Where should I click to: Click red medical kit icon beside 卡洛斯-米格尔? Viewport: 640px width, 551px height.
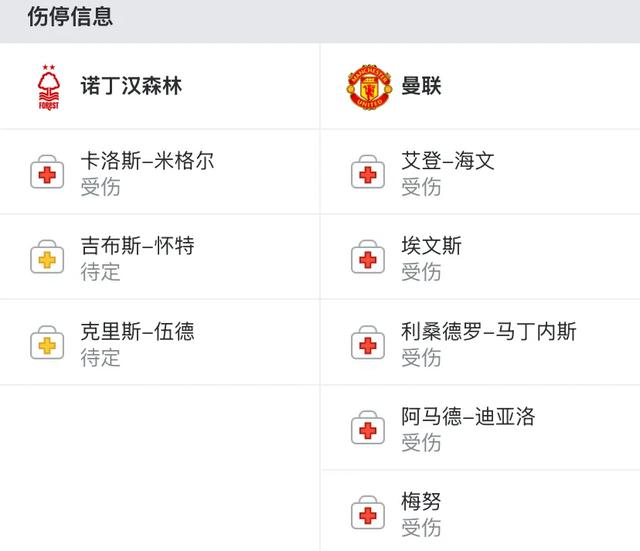tap(47, 171)
